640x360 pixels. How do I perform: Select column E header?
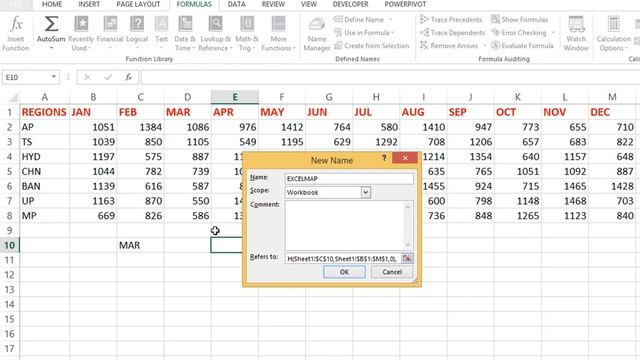[235, 97]
